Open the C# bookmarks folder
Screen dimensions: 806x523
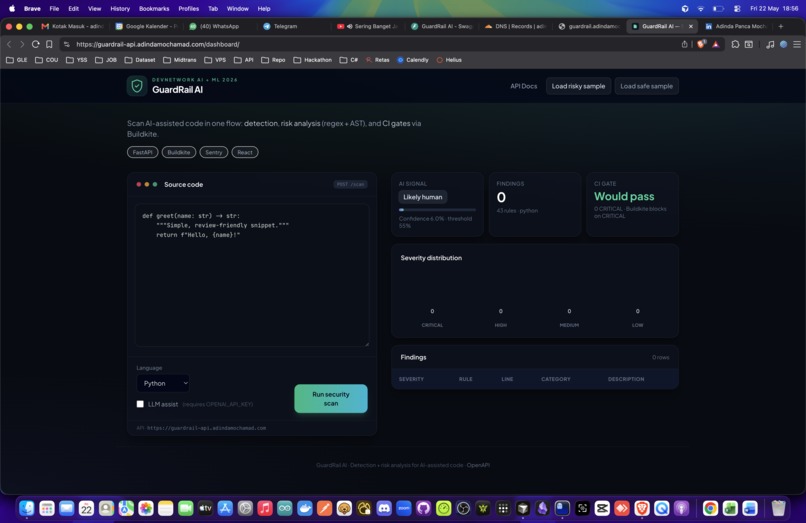(349, 60)
